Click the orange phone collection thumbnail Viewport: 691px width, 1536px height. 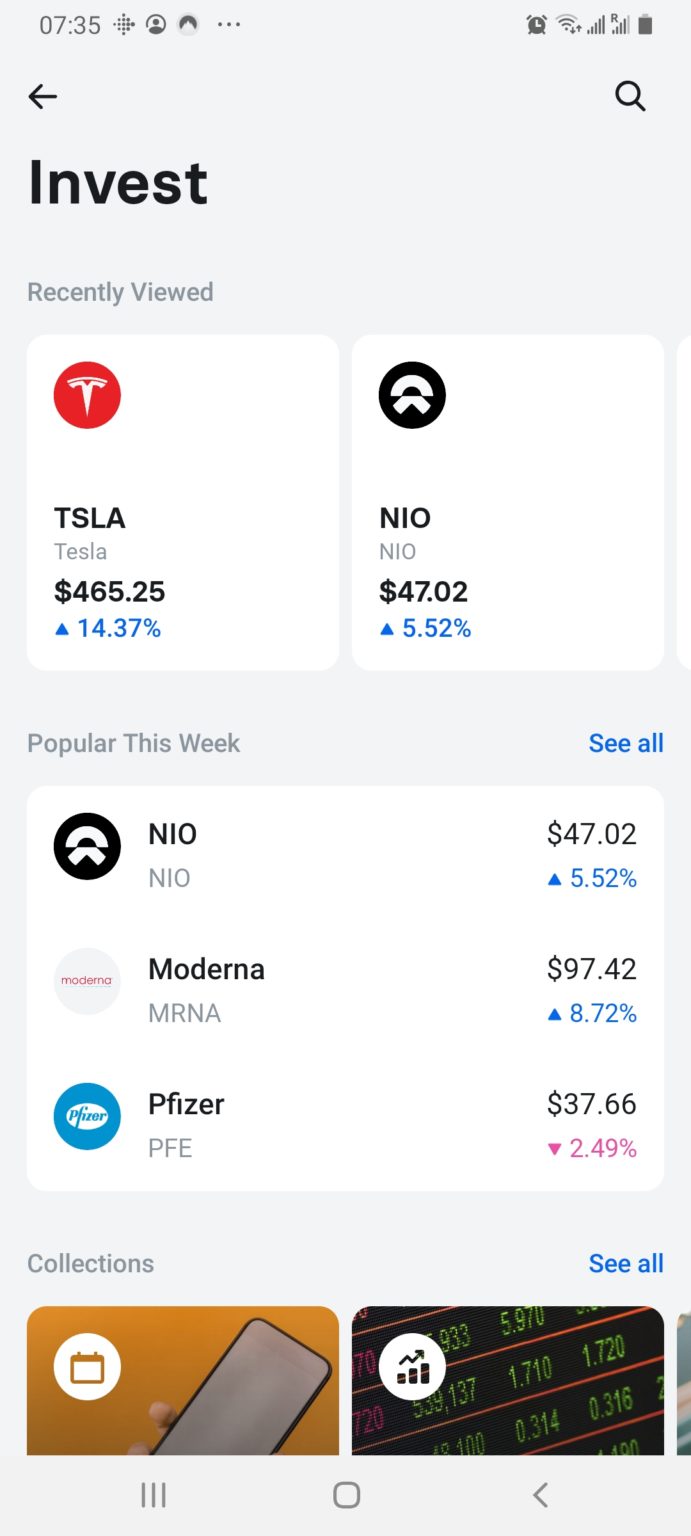pos(183,1381)
